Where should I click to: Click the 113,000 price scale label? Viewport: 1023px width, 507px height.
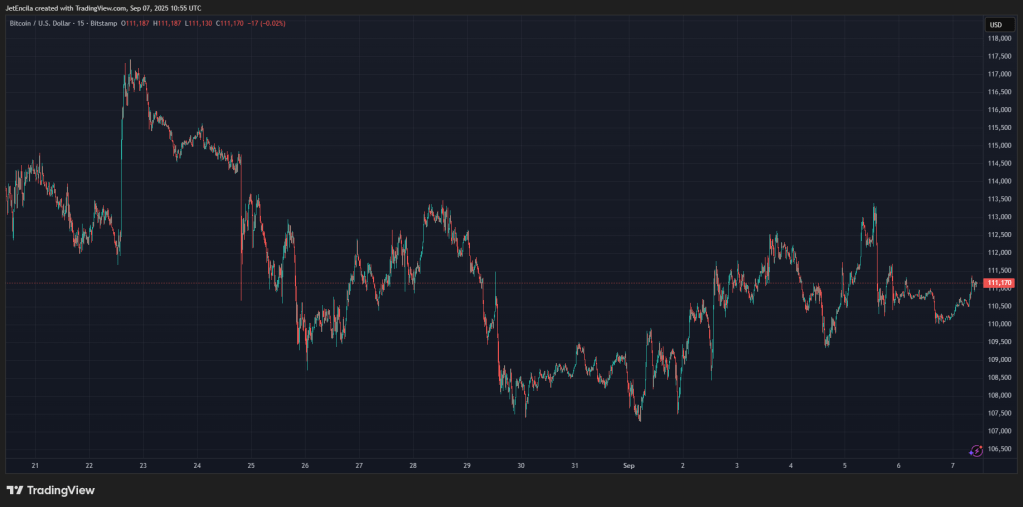click(x=1000, y=217)
